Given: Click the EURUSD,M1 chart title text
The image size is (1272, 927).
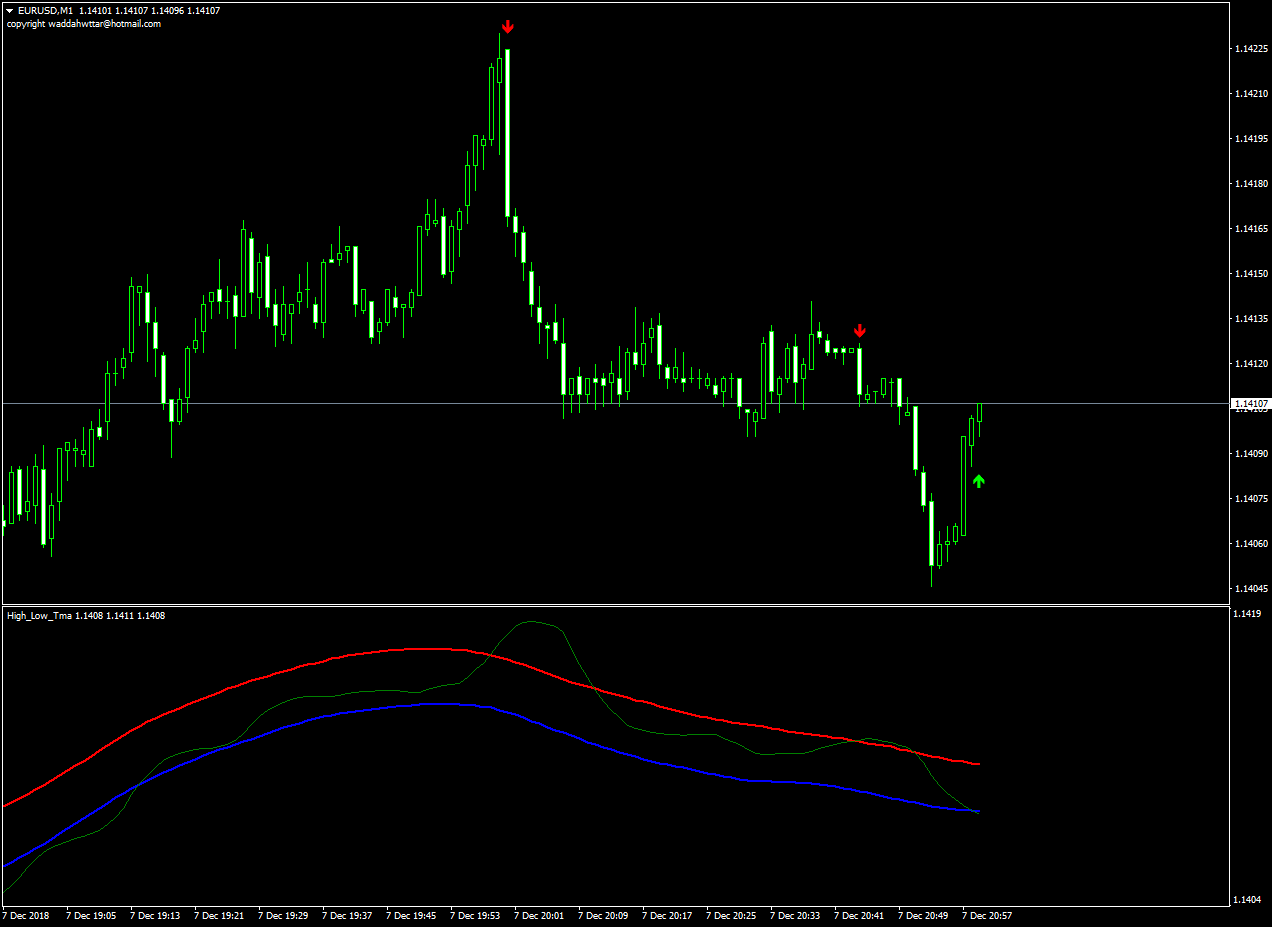Looking at the screenshot, I should (45, 11).
